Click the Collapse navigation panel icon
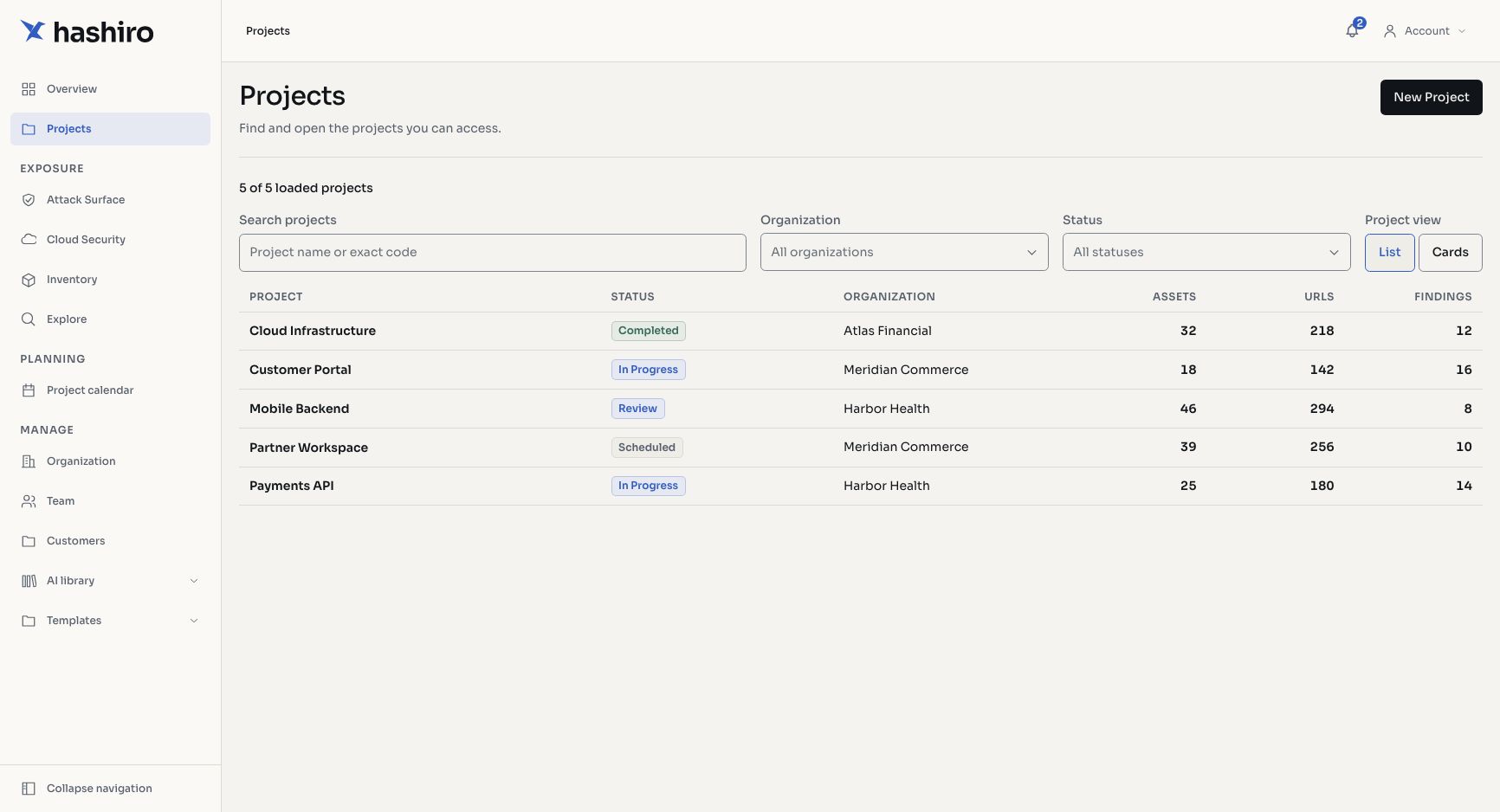Screen dimensions: 1500x812 tap(29, 789)
